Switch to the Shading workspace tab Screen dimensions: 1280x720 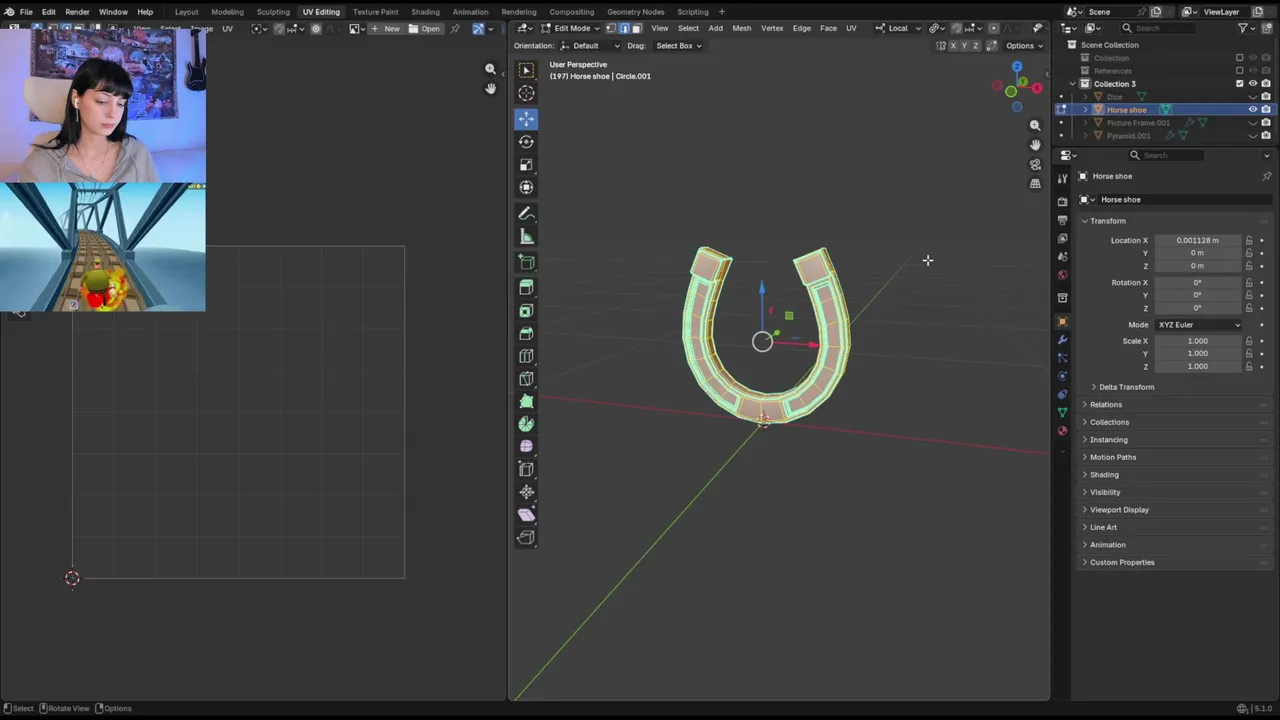click(x=425, y=12)
